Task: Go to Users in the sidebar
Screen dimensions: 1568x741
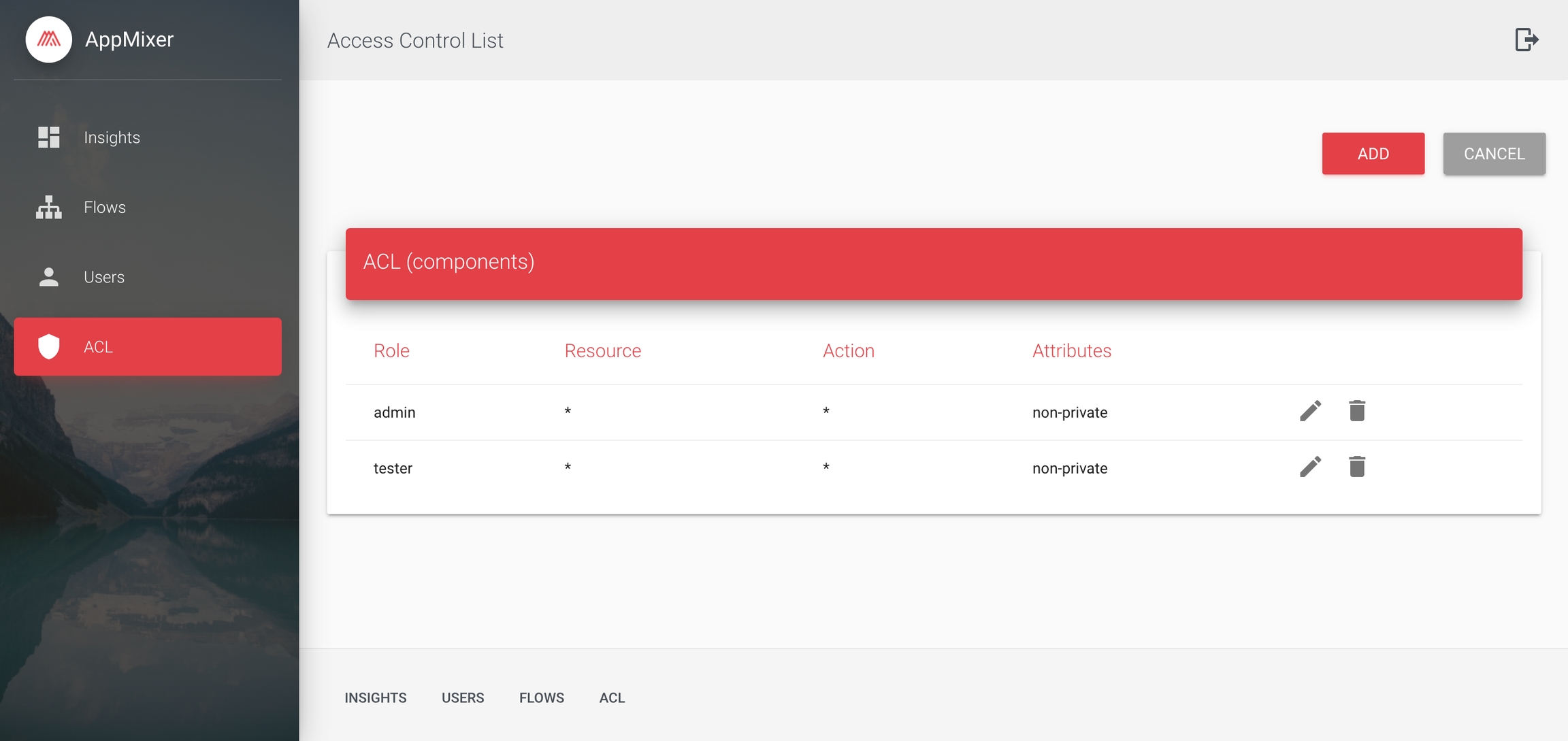Action: coord(104,277)
